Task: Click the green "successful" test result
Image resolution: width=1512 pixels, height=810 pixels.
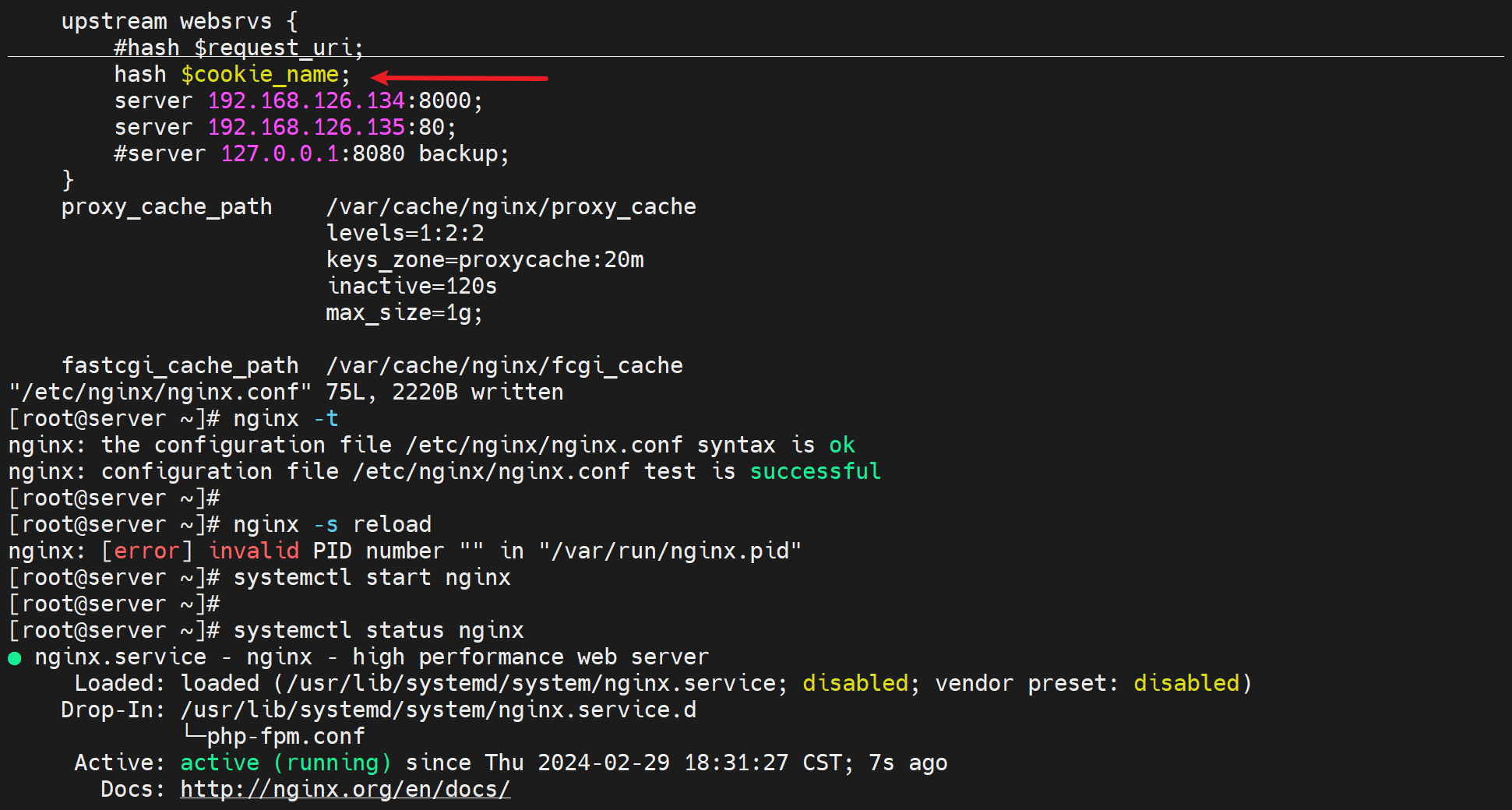Action: [815, 472]
